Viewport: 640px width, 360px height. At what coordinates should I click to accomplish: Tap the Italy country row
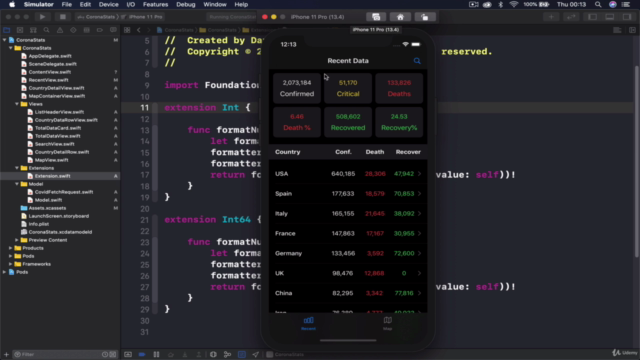(x=348, y=214)
